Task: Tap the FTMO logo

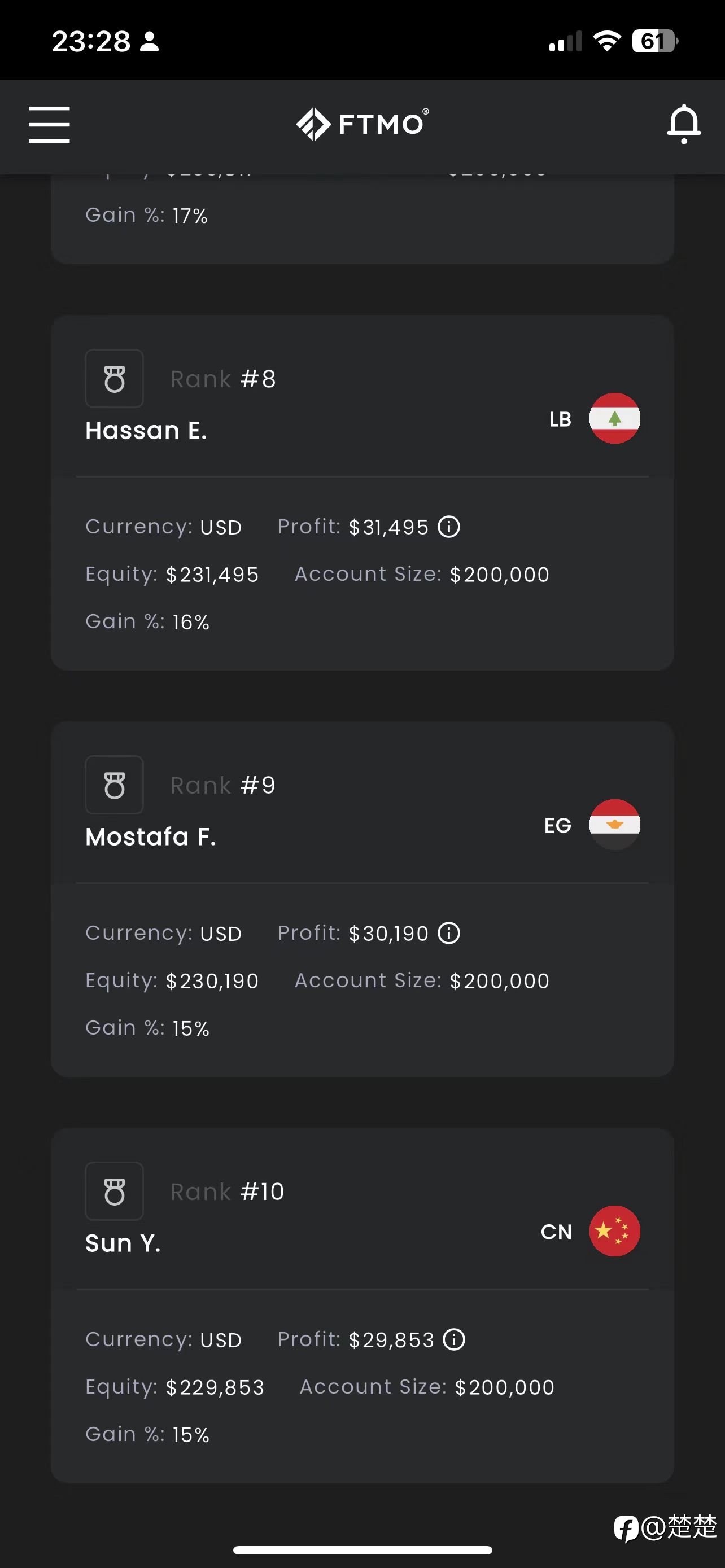Action: tap(362, 124)
